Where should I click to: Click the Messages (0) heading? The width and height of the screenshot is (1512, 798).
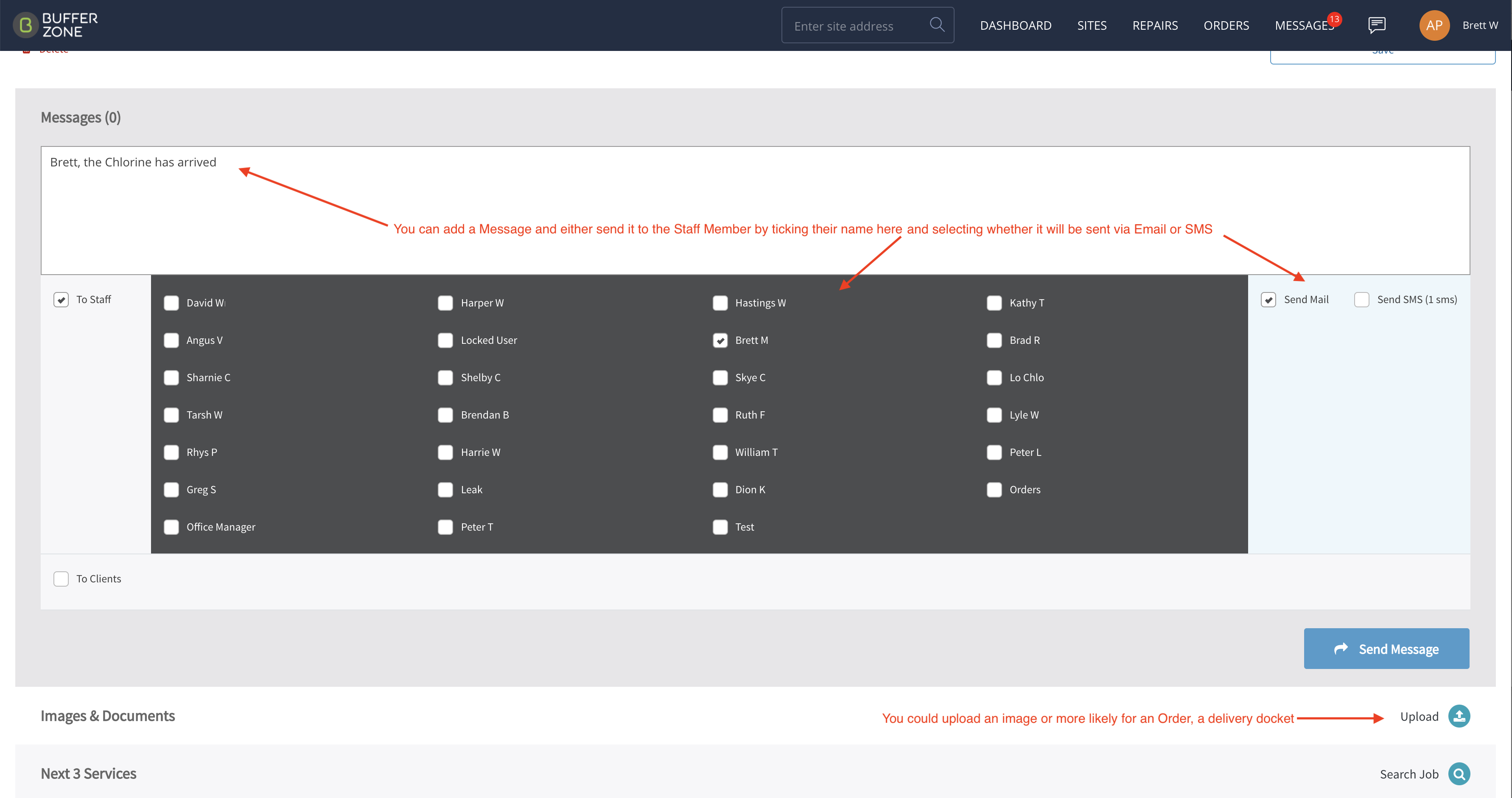81,118
